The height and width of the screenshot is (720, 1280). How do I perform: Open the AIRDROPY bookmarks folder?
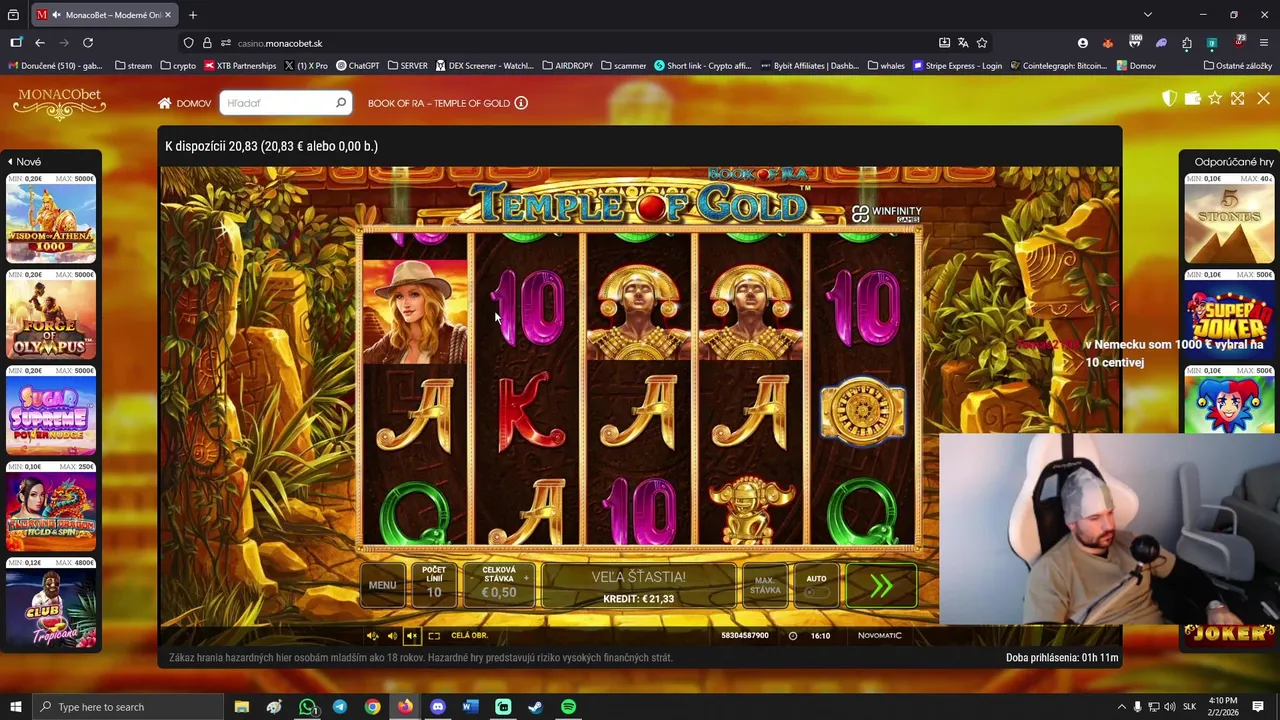click(567, 66)
